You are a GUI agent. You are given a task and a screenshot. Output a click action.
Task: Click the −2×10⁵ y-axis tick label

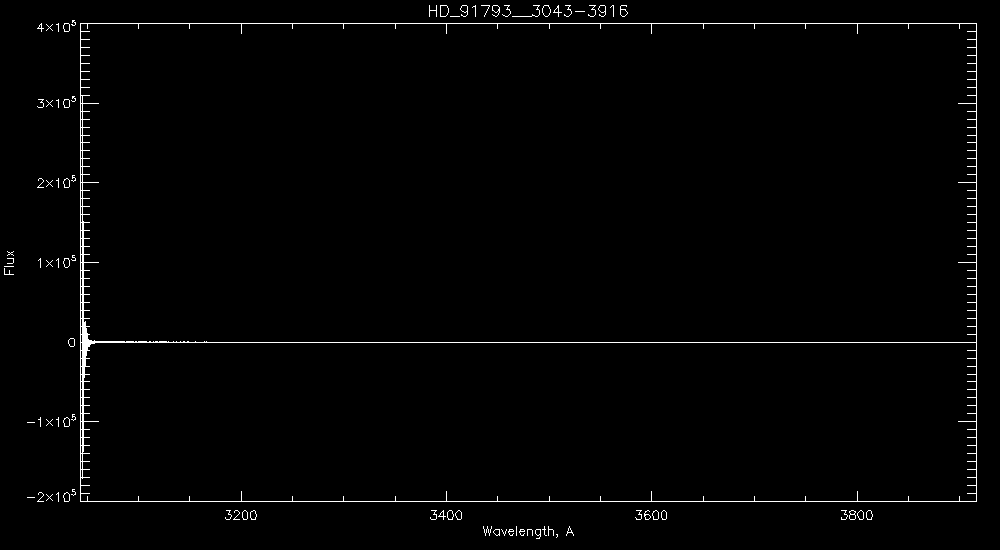pos(53,496)
